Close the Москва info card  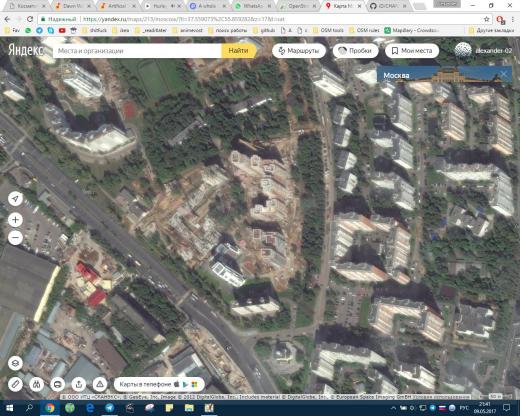point(503,74)
